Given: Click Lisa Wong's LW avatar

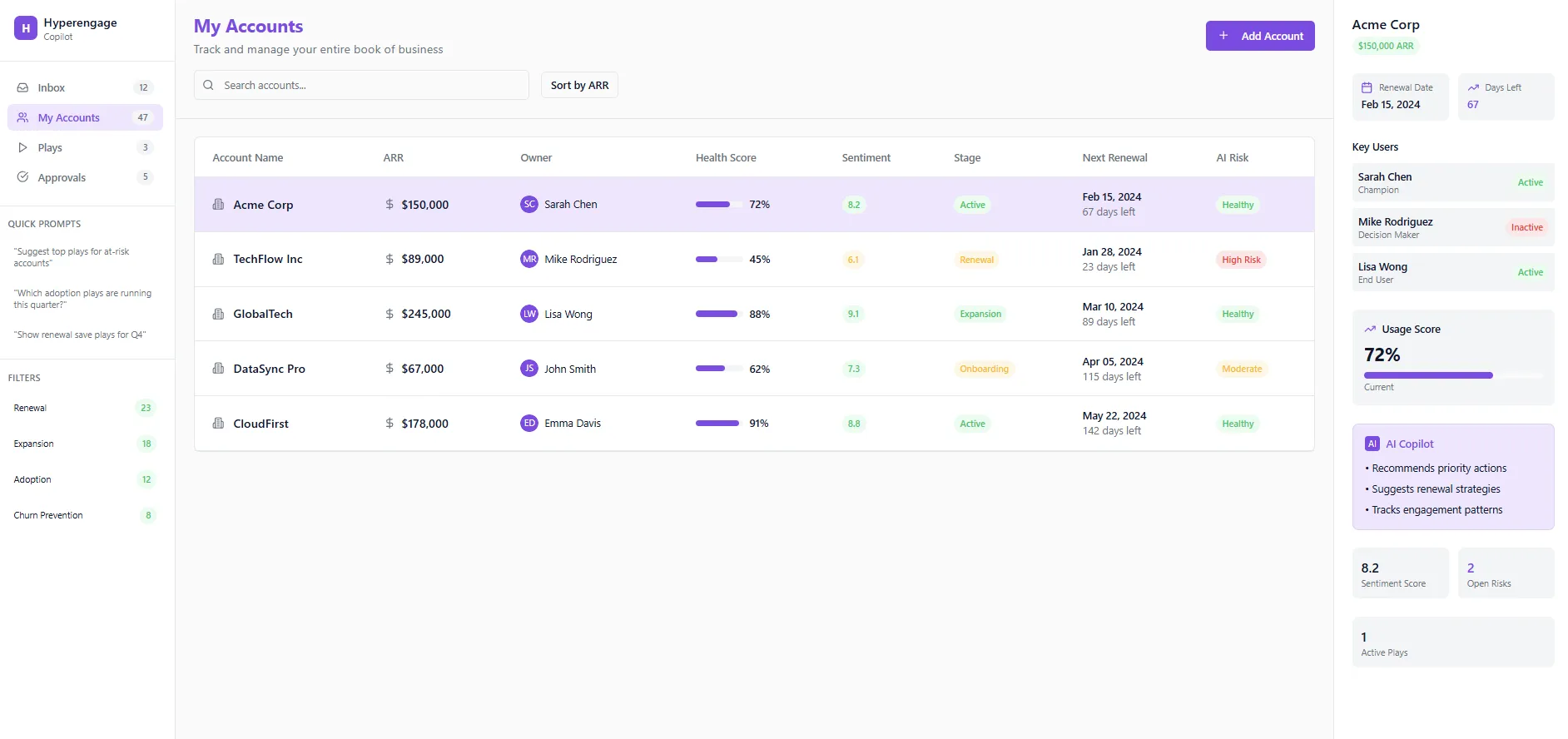Looking at the screenshot, I should click(529, 314).
